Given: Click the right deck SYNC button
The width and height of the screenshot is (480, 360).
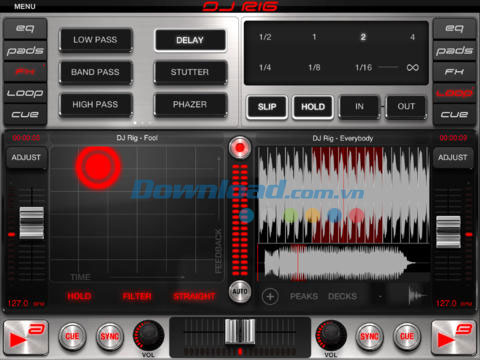Looking at the screenshot, I should [369, 336].
